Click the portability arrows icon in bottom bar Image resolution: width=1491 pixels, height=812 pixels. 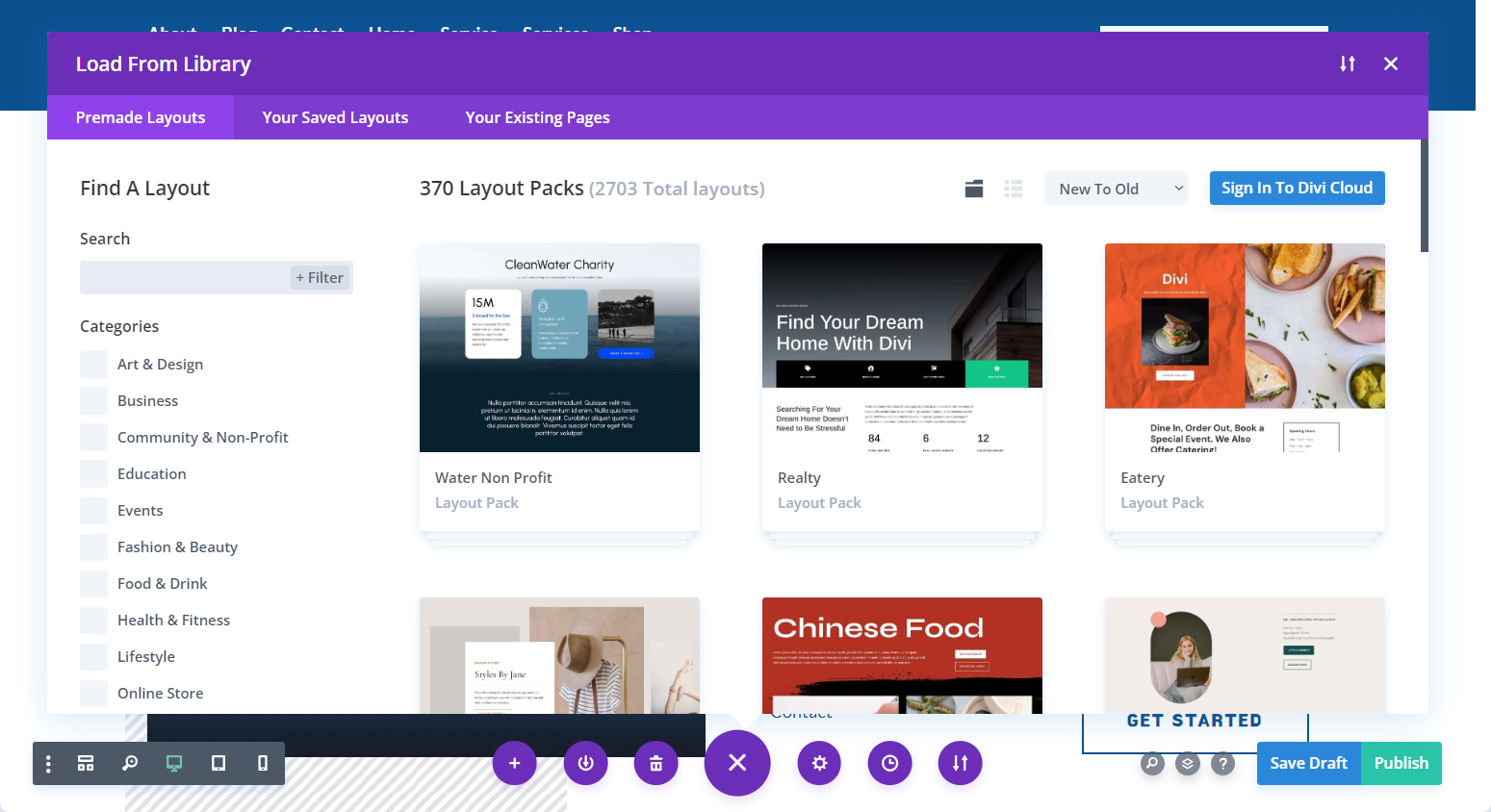coord(961,763)
